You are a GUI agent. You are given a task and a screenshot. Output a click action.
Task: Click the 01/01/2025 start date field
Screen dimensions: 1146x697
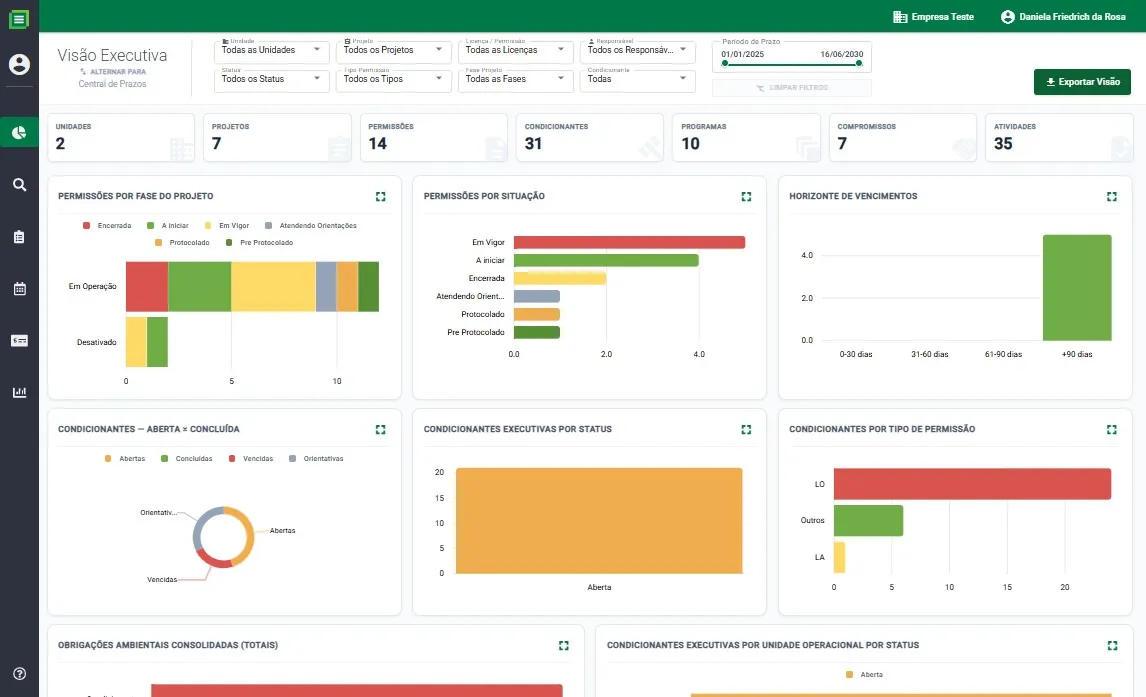point(743,54)
